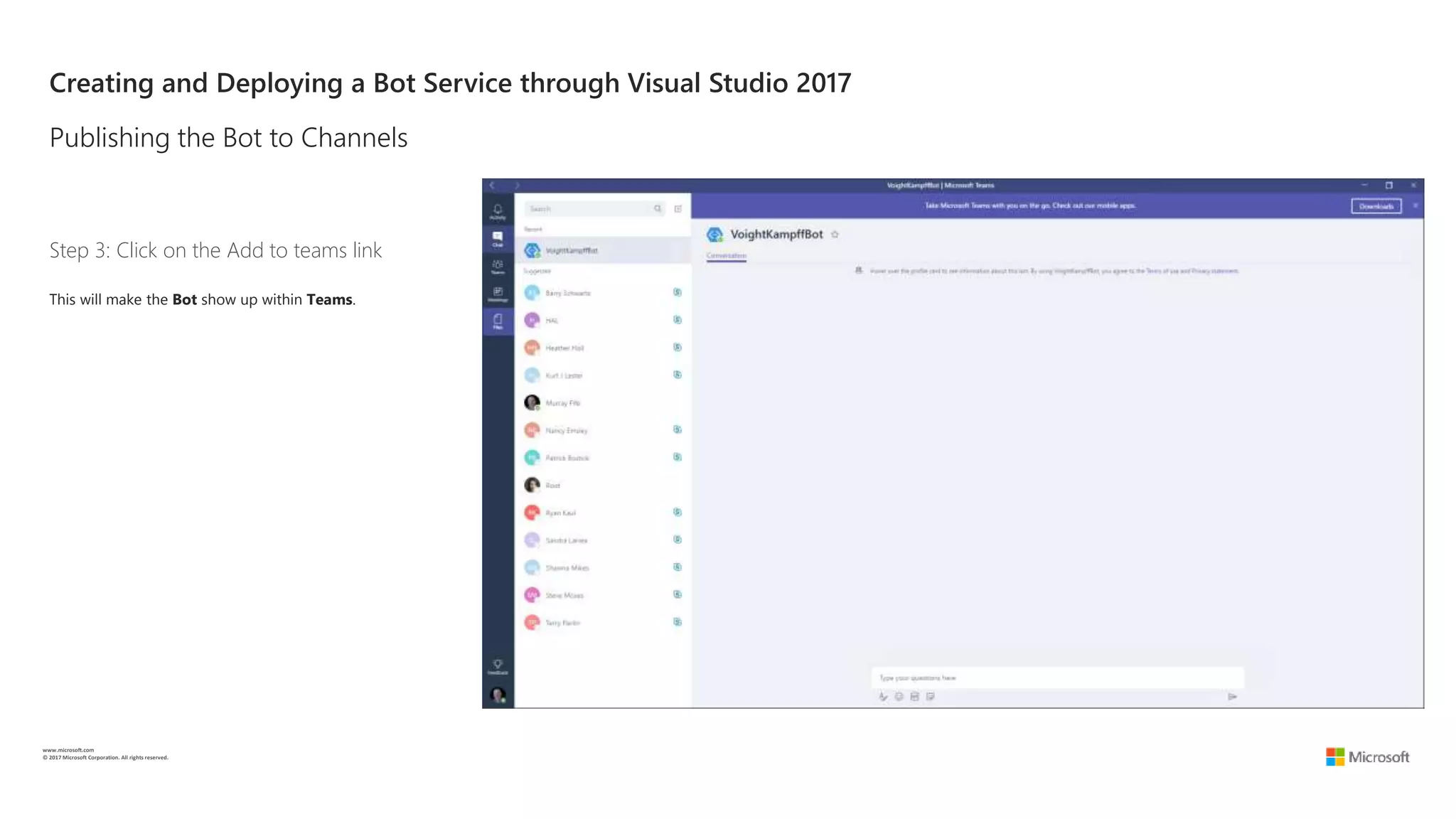
Task: Click the emoji icon below message box
Action: 899,697
